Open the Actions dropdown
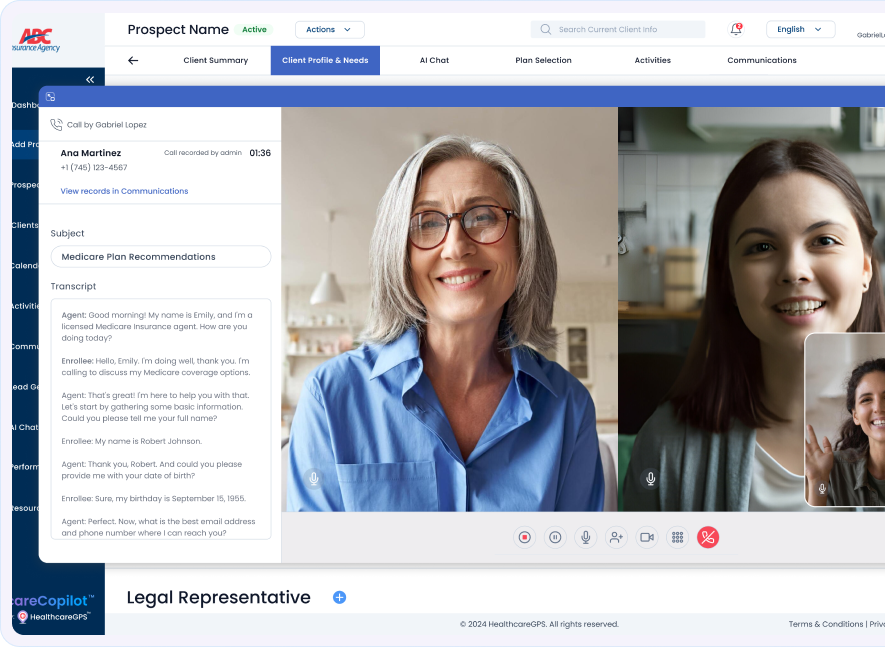The image size is (885, 647). 329,30
